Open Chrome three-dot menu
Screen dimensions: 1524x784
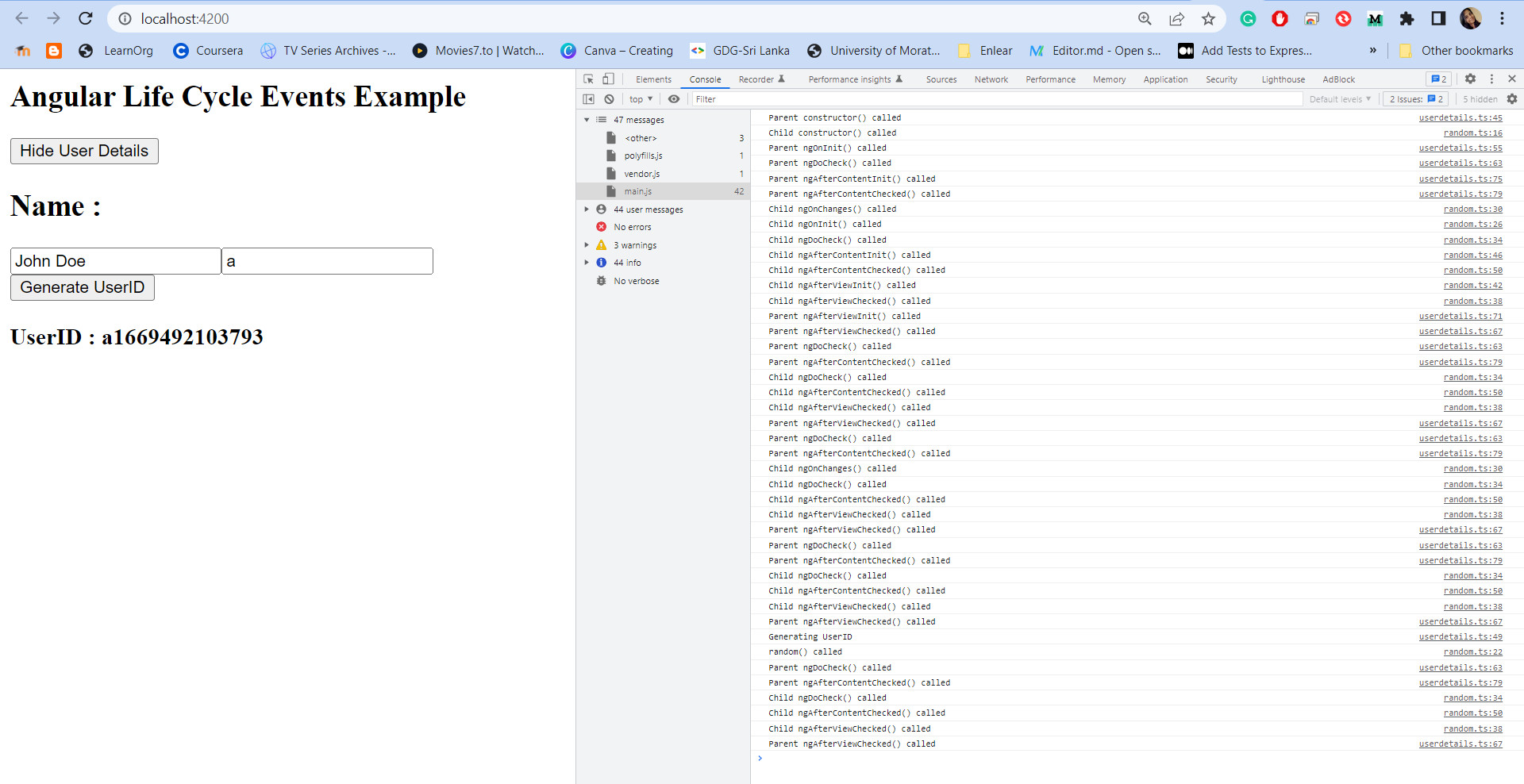coord(1502,18)
